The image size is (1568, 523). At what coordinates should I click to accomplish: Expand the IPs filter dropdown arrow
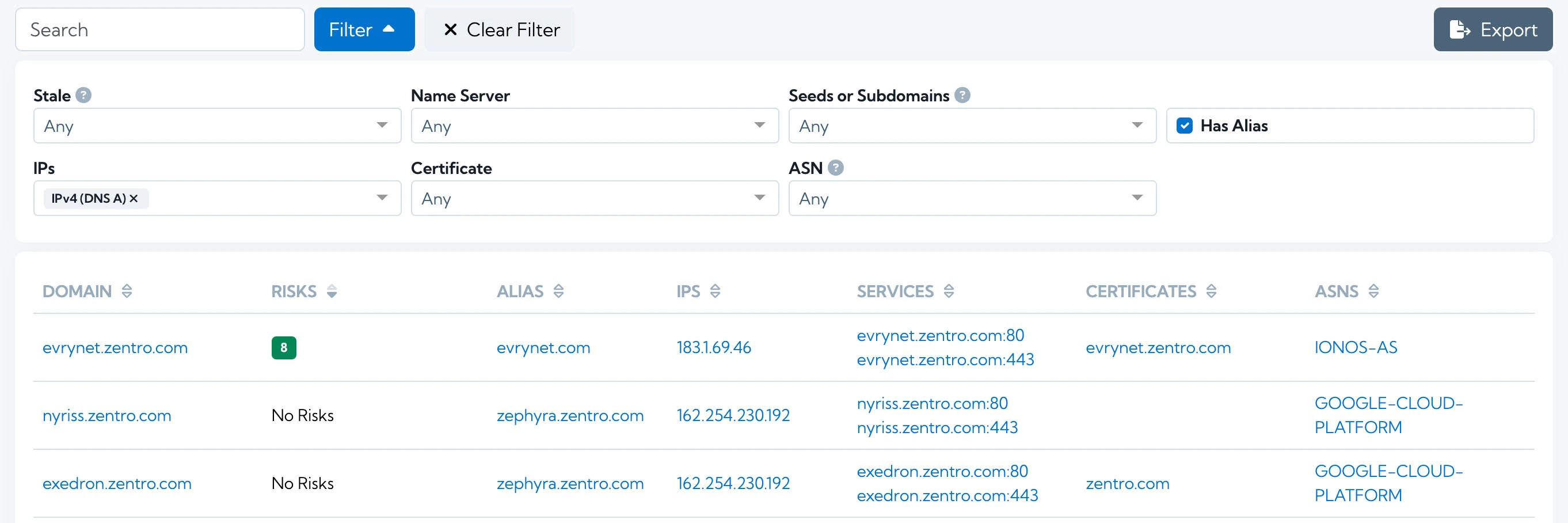[x=382, y=198]
